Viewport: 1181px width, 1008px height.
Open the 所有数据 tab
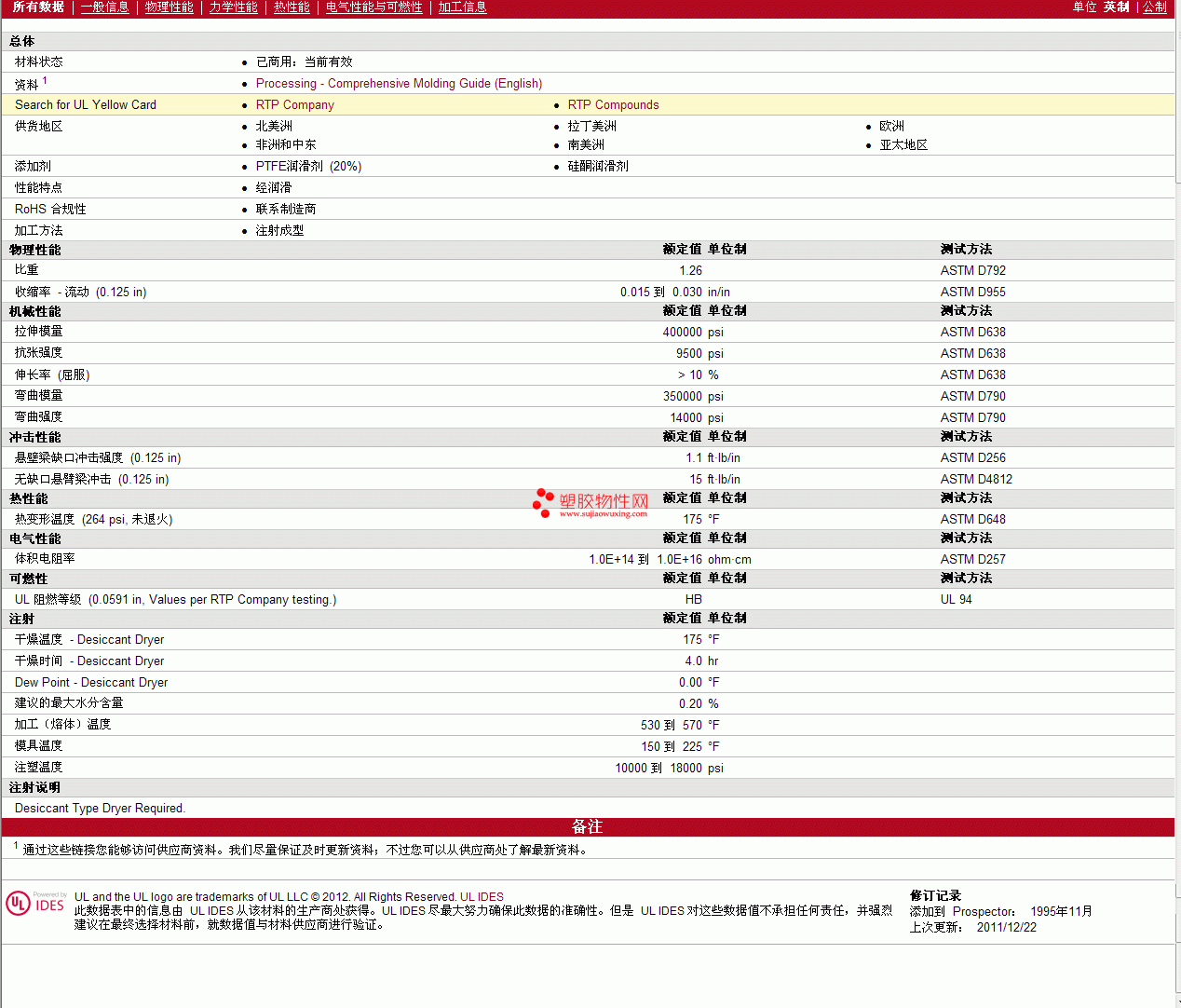tap(38, 7)
